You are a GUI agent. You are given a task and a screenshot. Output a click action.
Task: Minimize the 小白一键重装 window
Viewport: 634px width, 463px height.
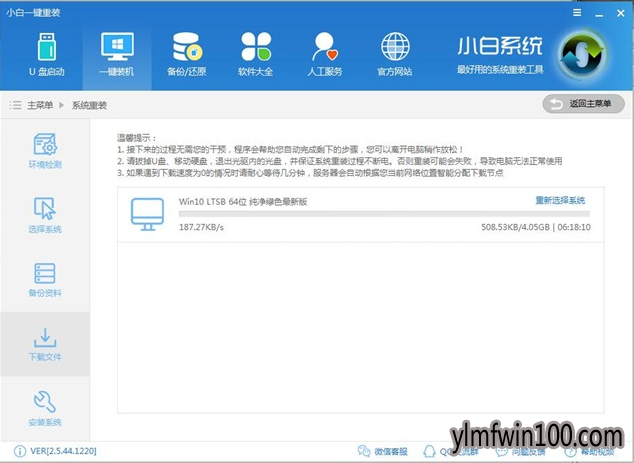click(x=599, y=14)
